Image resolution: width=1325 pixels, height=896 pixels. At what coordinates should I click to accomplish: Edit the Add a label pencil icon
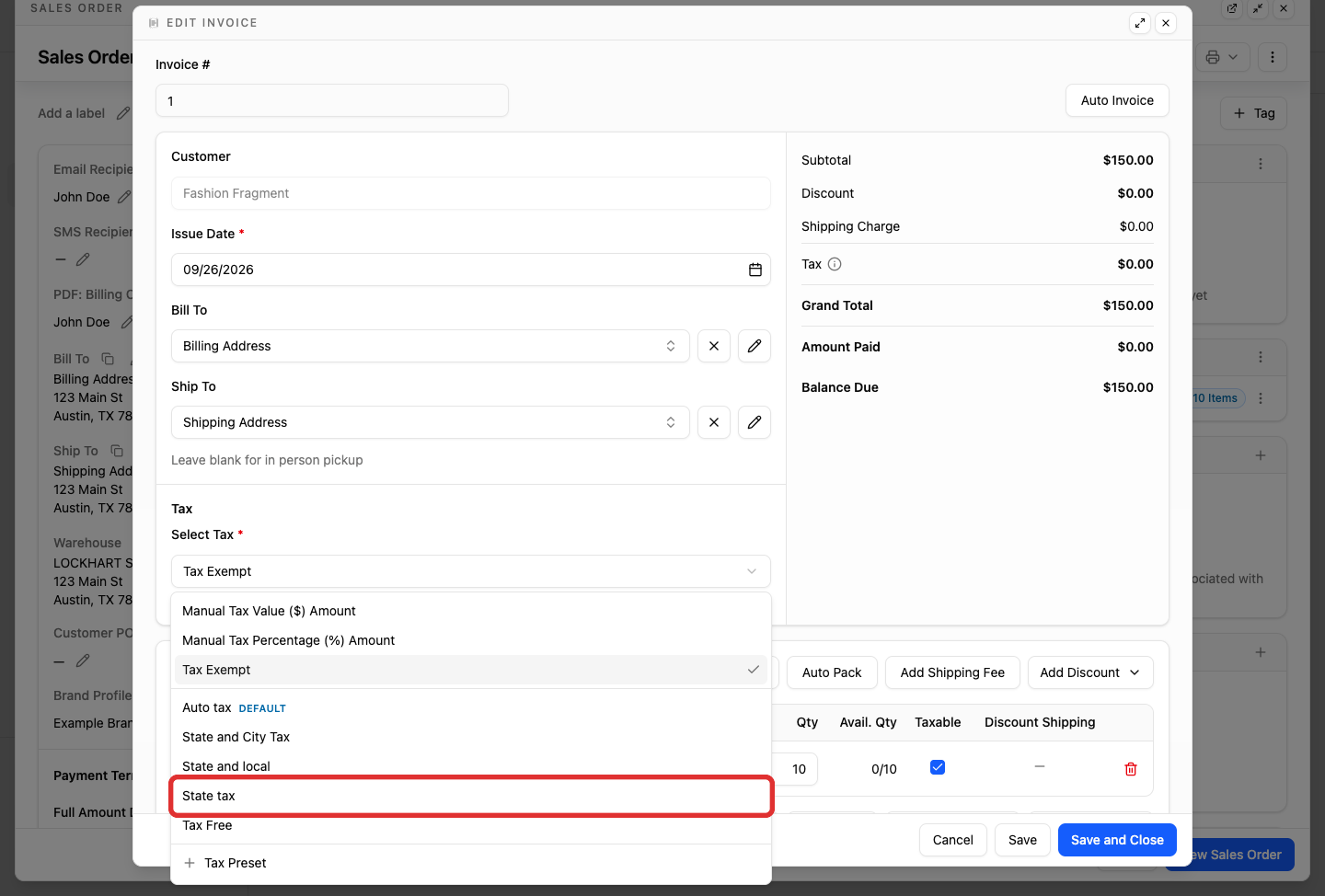coord(123,113)
